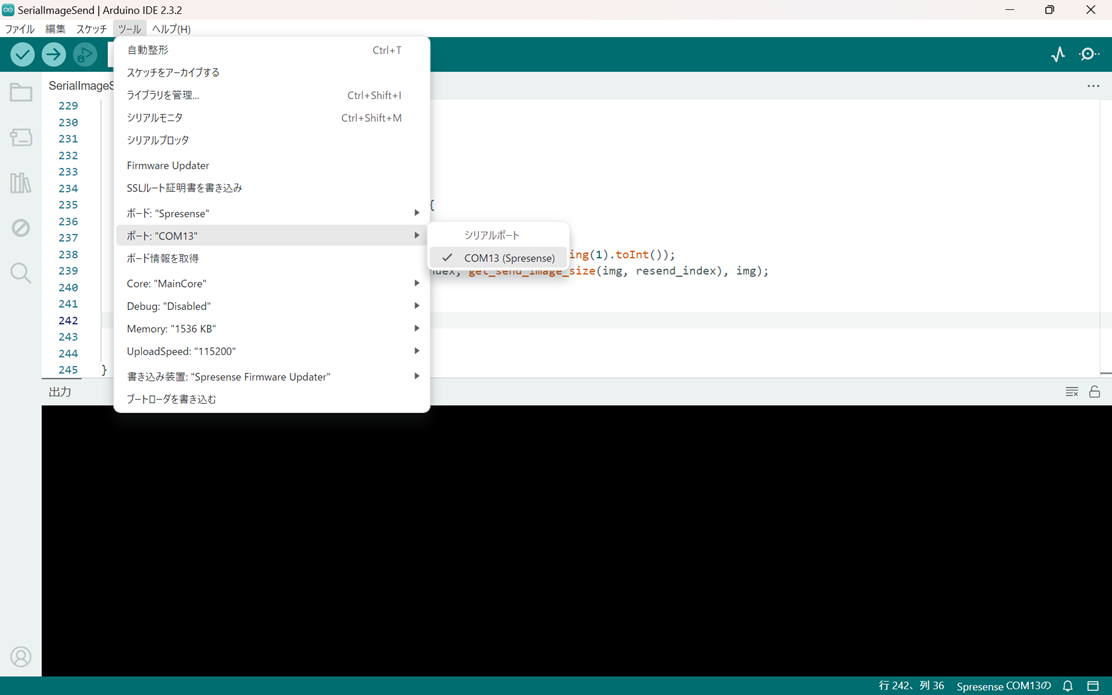The width and height of the screenshot is (1112, 695).
Task: Open the Serial Plotter waveform icon
Action: 1058,55
